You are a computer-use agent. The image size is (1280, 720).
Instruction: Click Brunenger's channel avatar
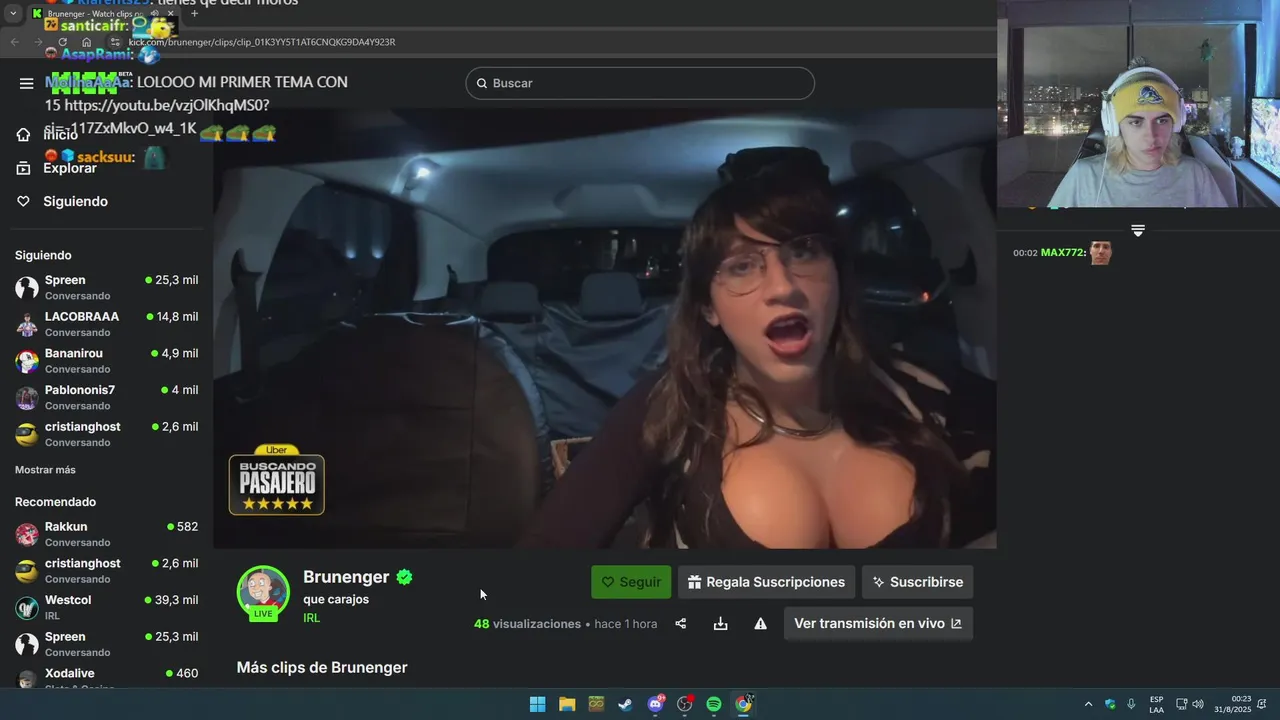click(x=263, y=591)
